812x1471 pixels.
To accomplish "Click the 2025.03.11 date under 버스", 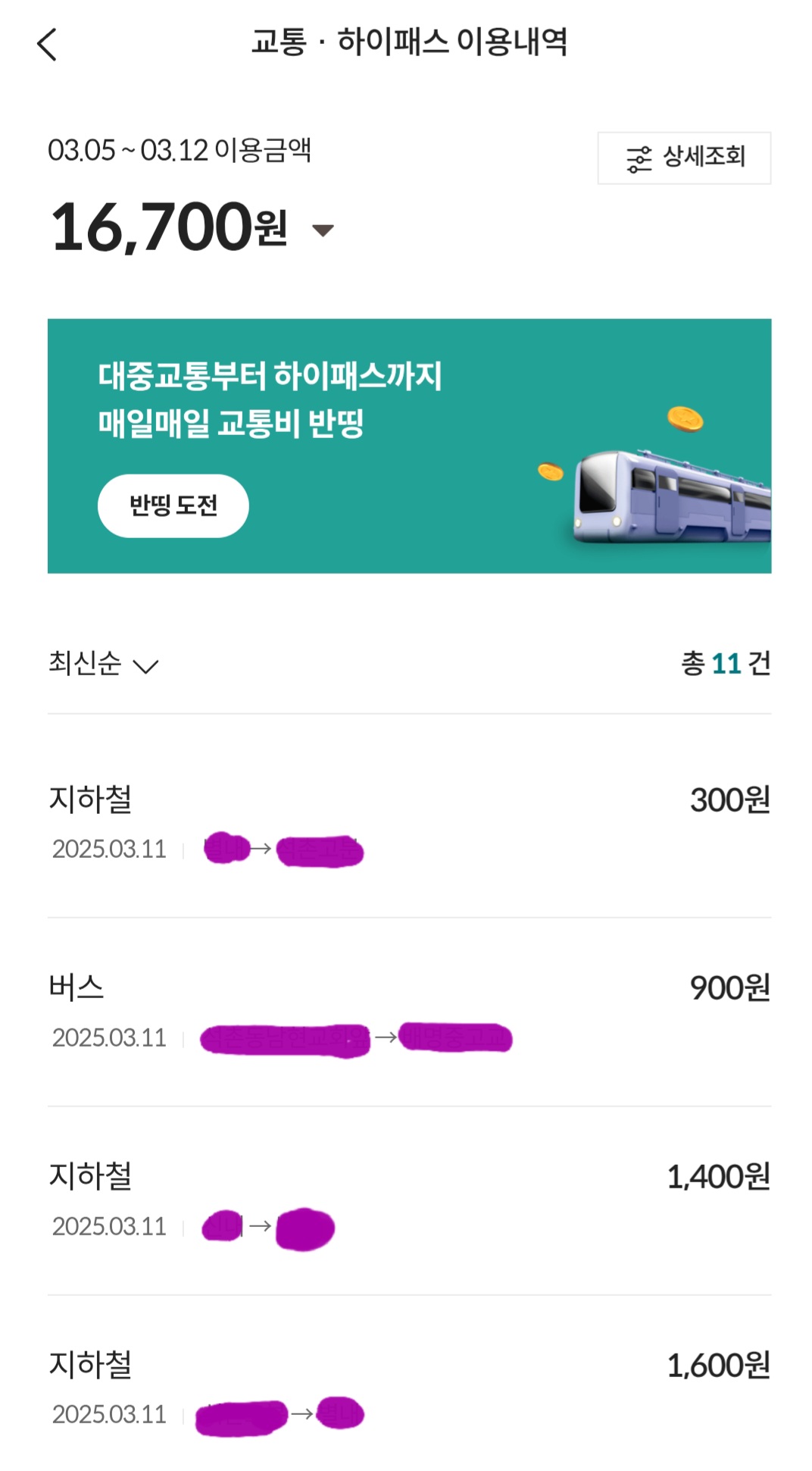I will (x=109, y=1038).
